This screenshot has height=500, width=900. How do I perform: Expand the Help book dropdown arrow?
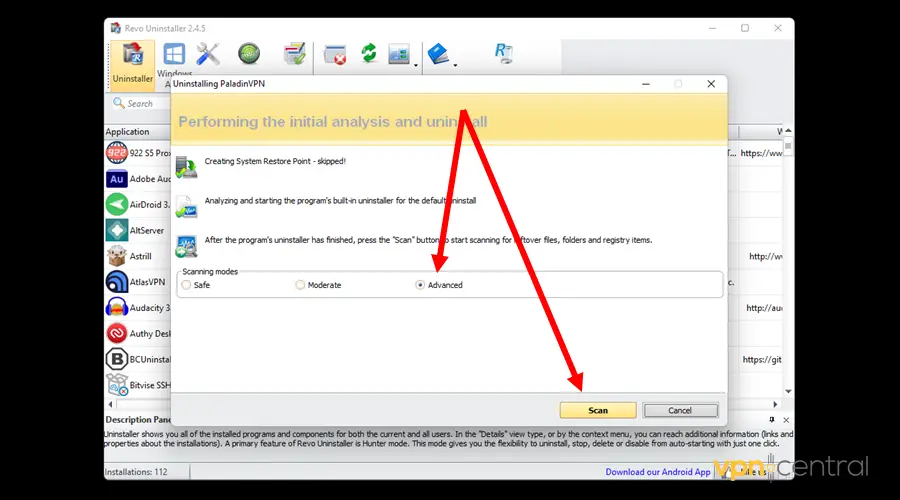455,66
